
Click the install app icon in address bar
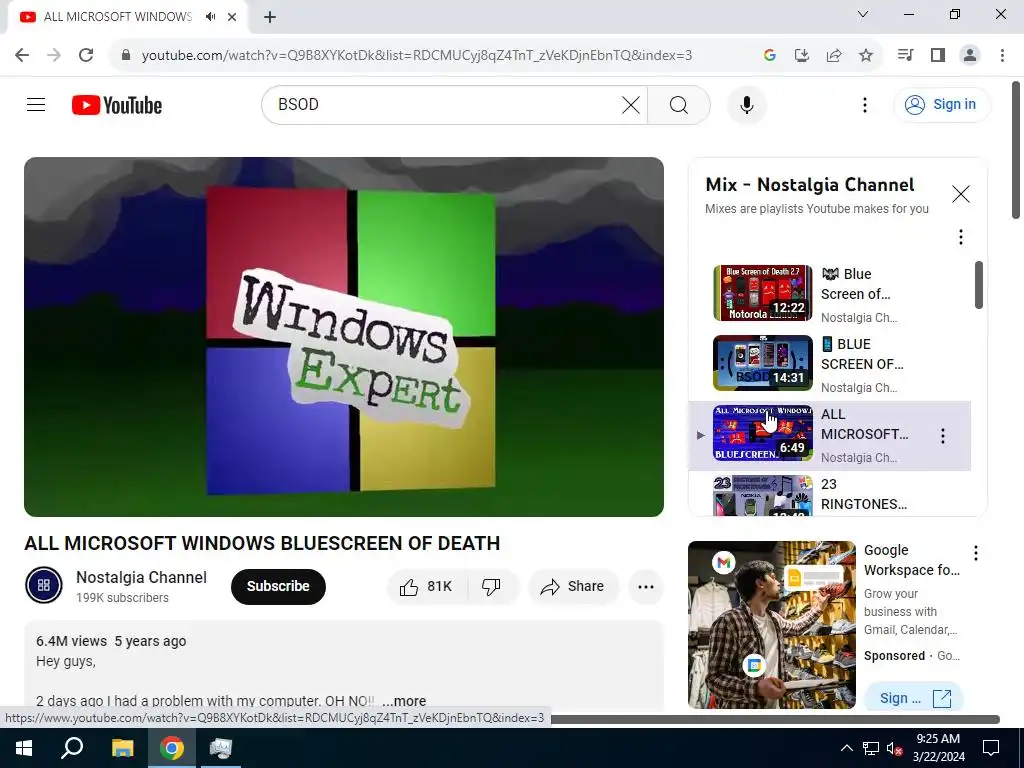click(x=801, y=55)
